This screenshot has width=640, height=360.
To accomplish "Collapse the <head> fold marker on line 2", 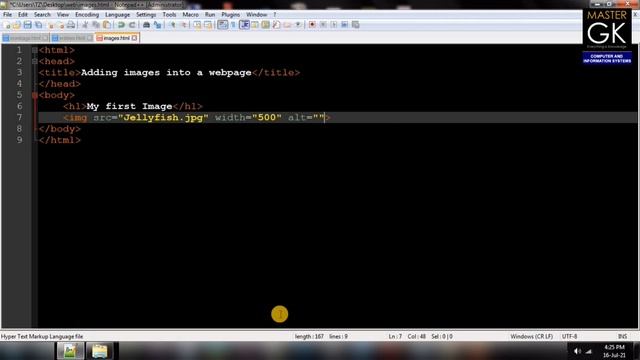I will [x=35, y=62].
